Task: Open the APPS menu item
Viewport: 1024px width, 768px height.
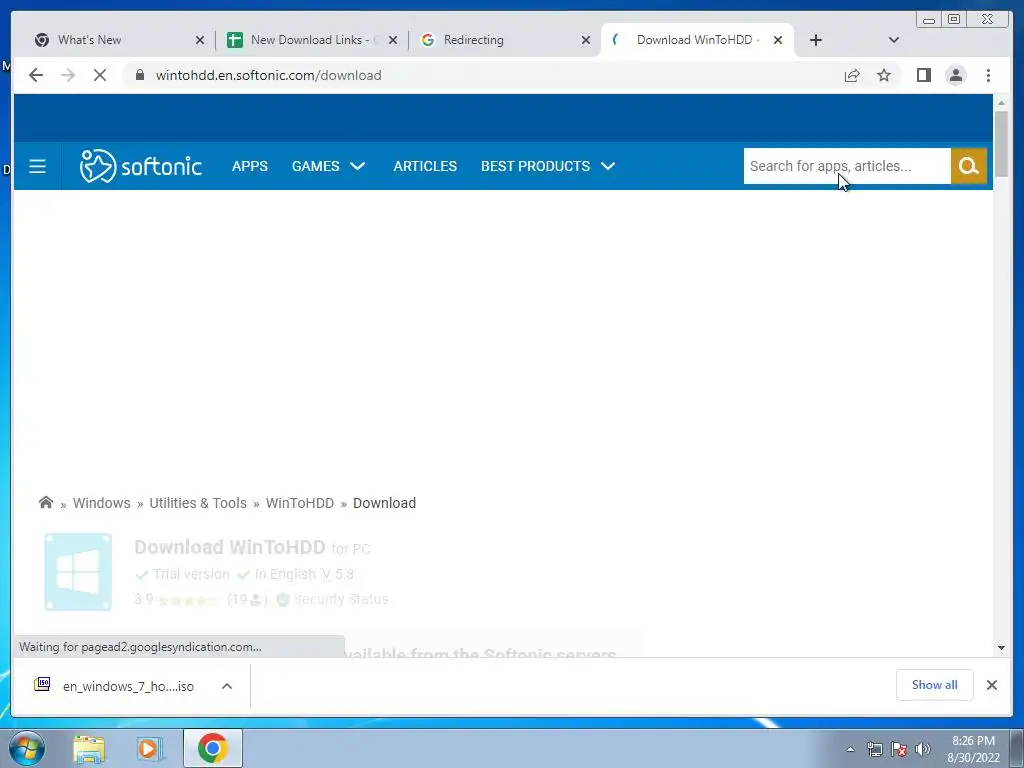Action: click(250, 166)
